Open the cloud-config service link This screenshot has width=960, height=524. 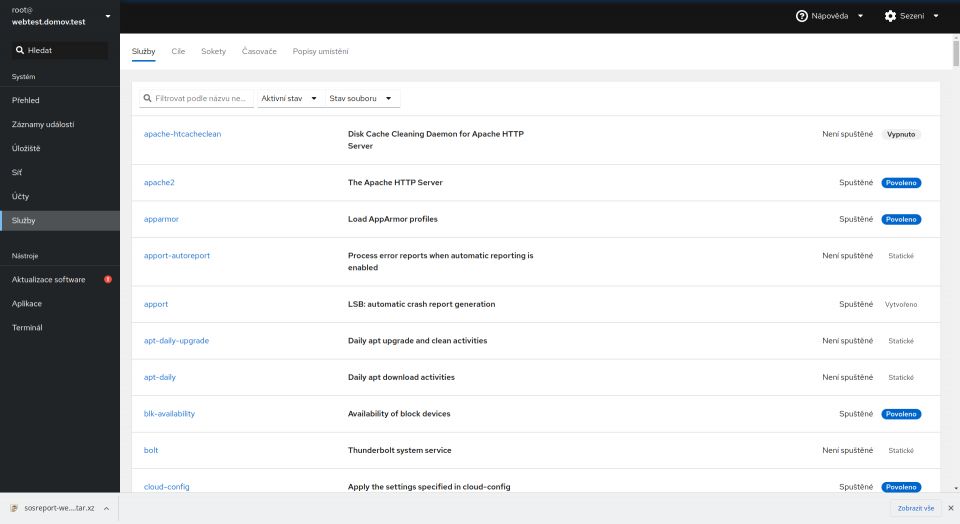pos(167,487)
